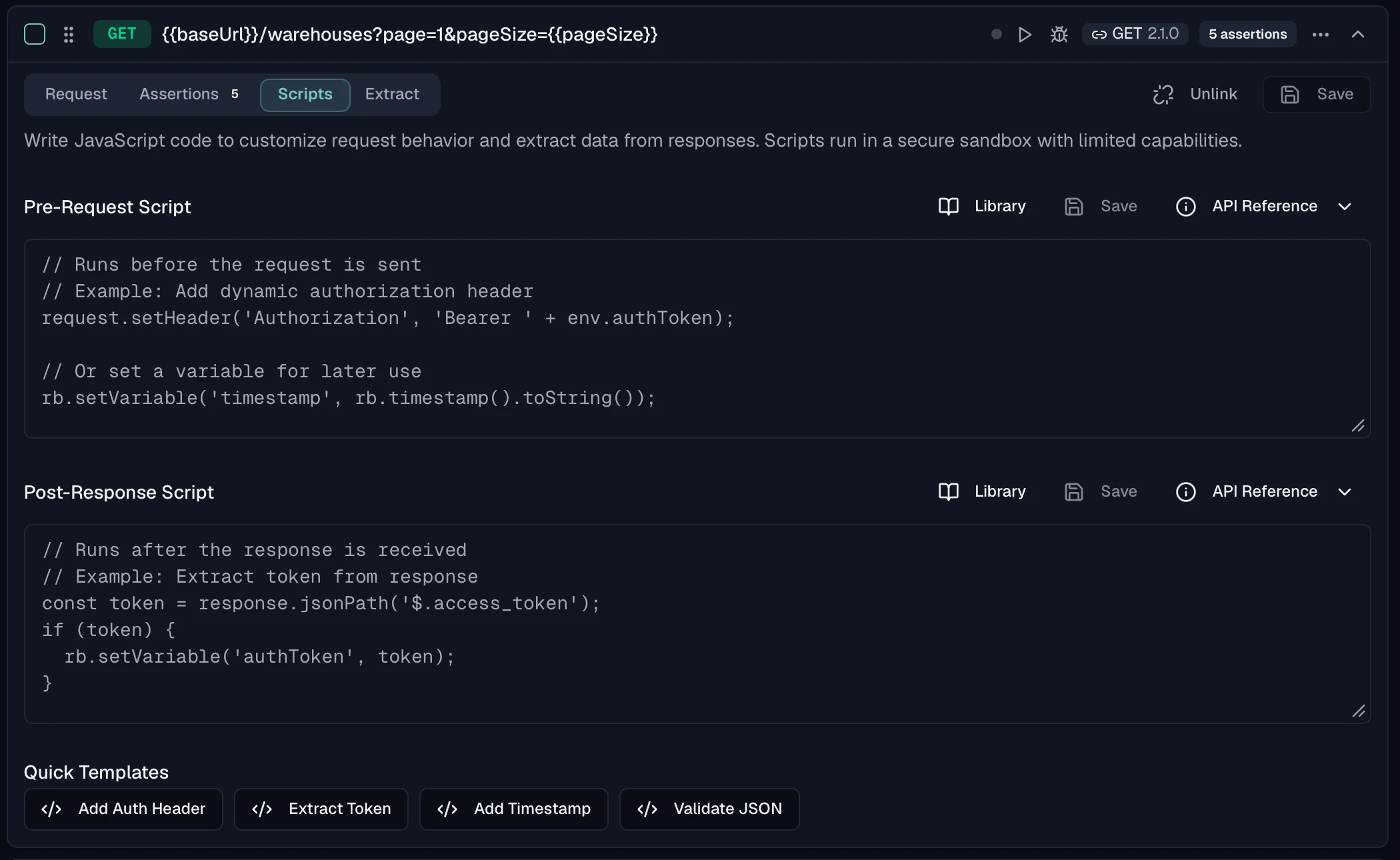Expand Pre-Request API Reference dropdown
The image size is (1400, 860).
tap(1265, 206)
